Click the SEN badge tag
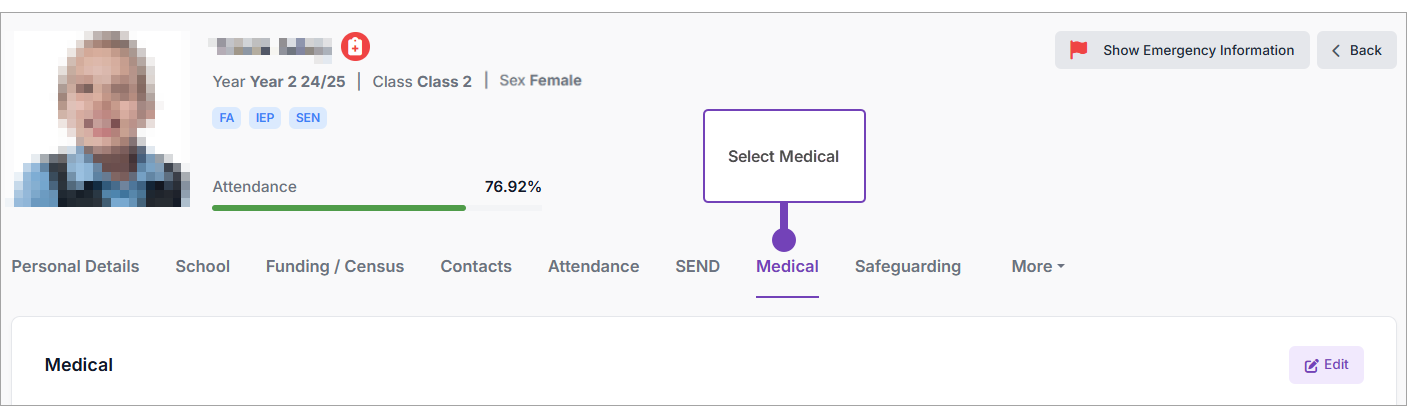 tap(308, 118)
